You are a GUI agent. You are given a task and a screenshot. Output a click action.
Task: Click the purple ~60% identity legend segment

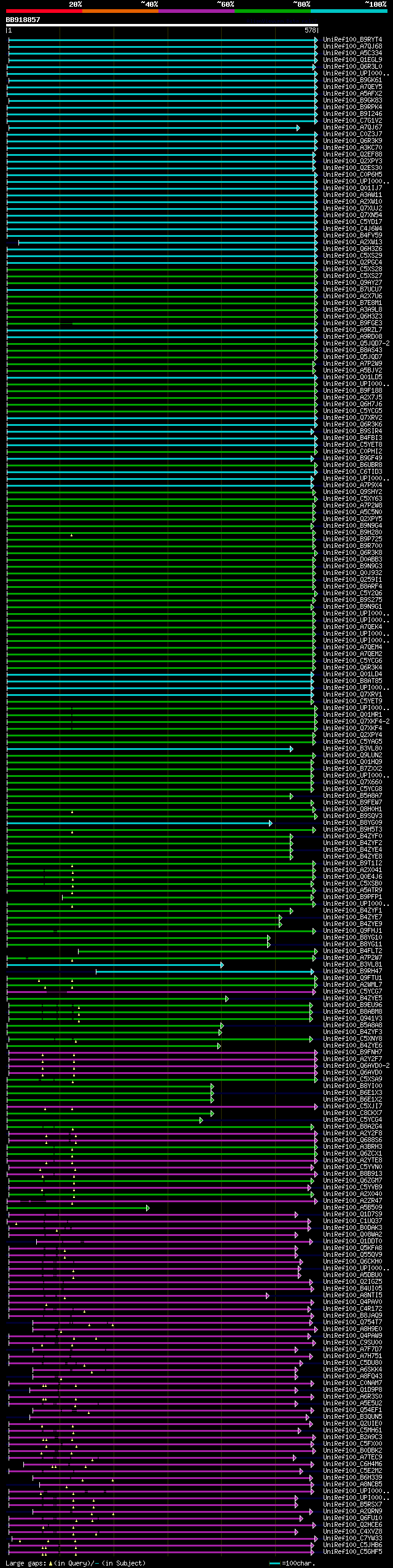(x=196, y=11)
